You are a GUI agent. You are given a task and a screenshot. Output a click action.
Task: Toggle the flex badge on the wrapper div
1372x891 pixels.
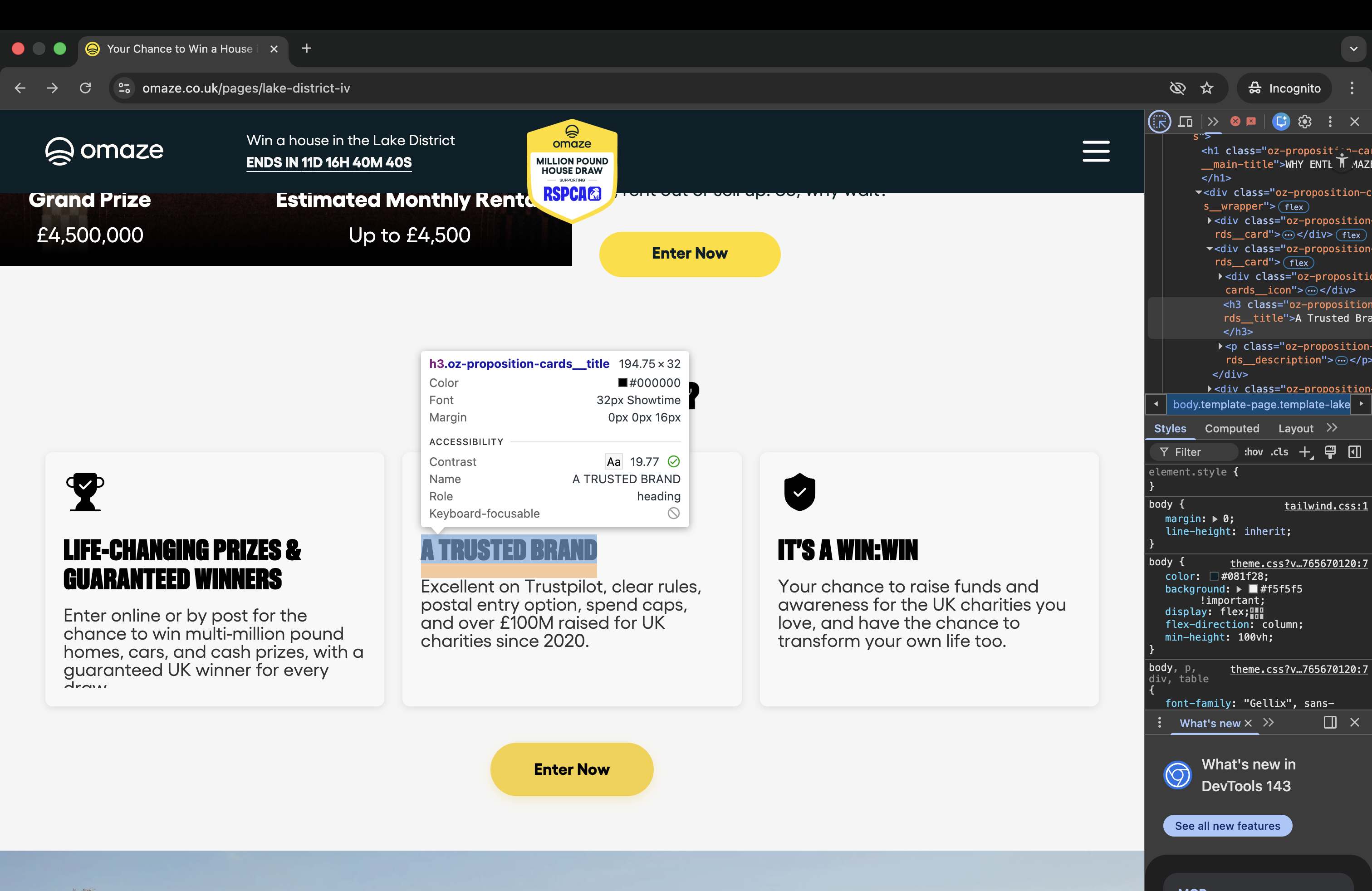pos(1294,207)
